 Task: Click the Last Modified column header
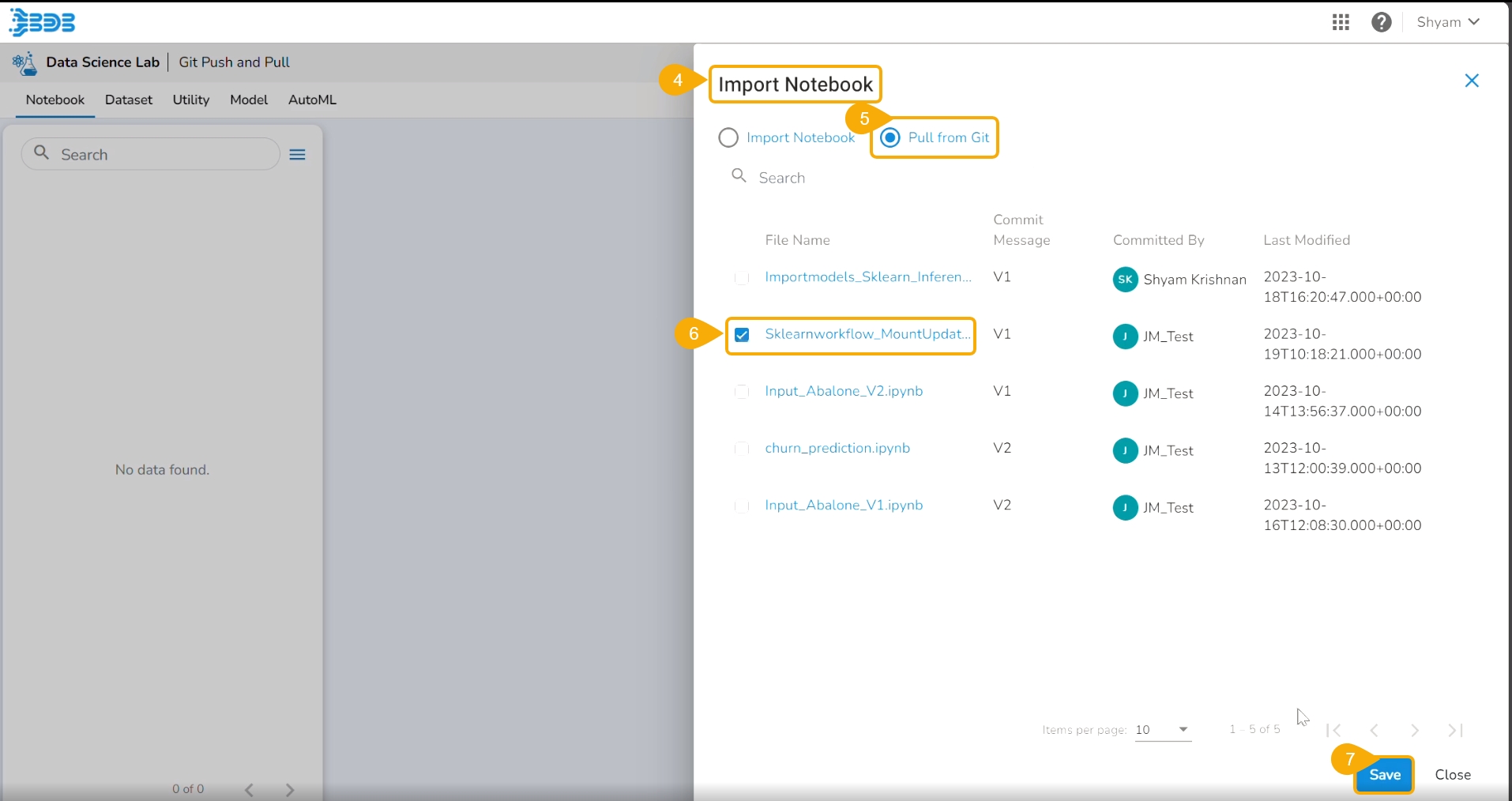coord(1307,240)
